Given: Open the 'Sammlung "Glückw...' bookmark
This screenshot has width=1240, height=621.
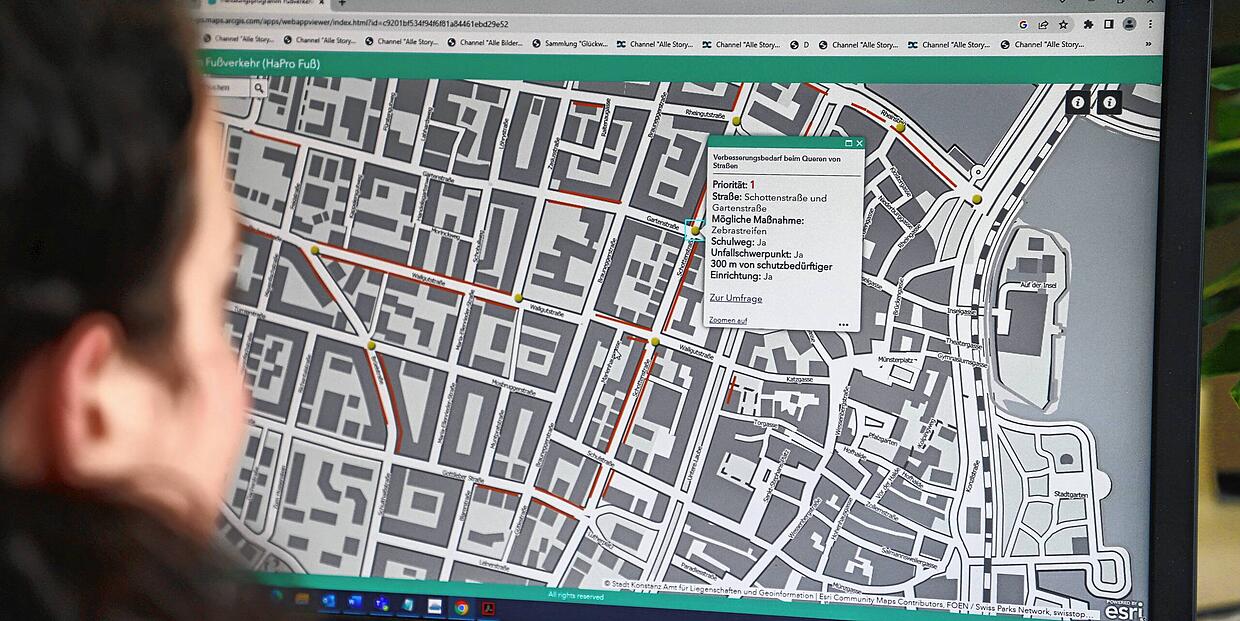Looking at the screenshot, I should coord(569,44).
